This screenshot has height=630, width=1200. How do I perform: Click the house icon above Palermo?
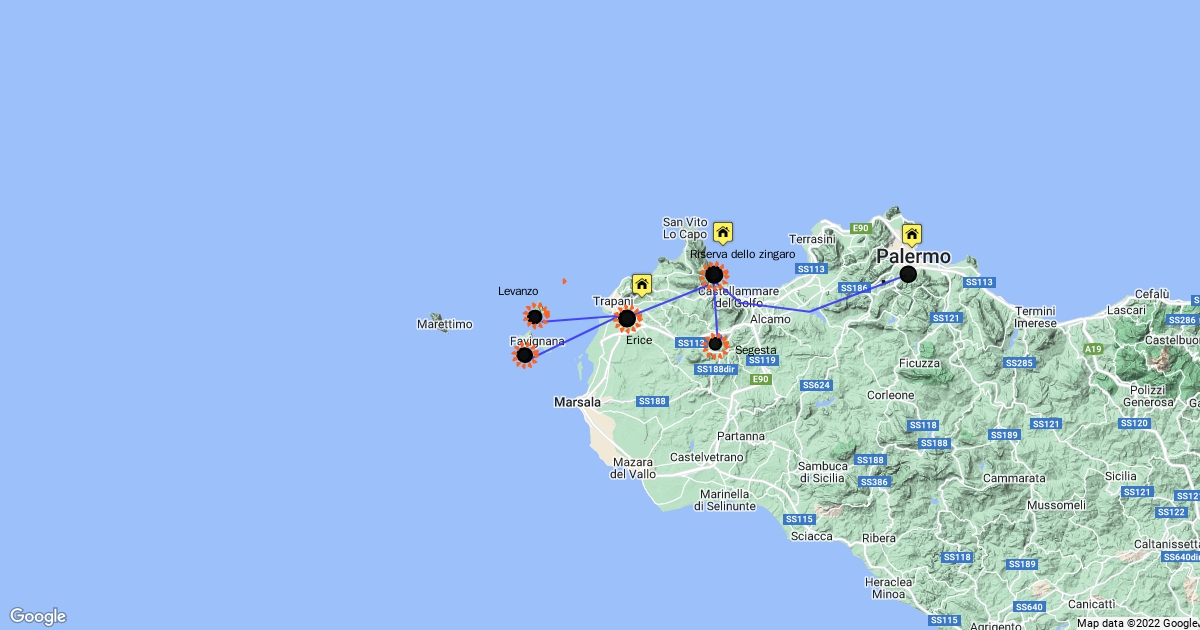[911, 236]
